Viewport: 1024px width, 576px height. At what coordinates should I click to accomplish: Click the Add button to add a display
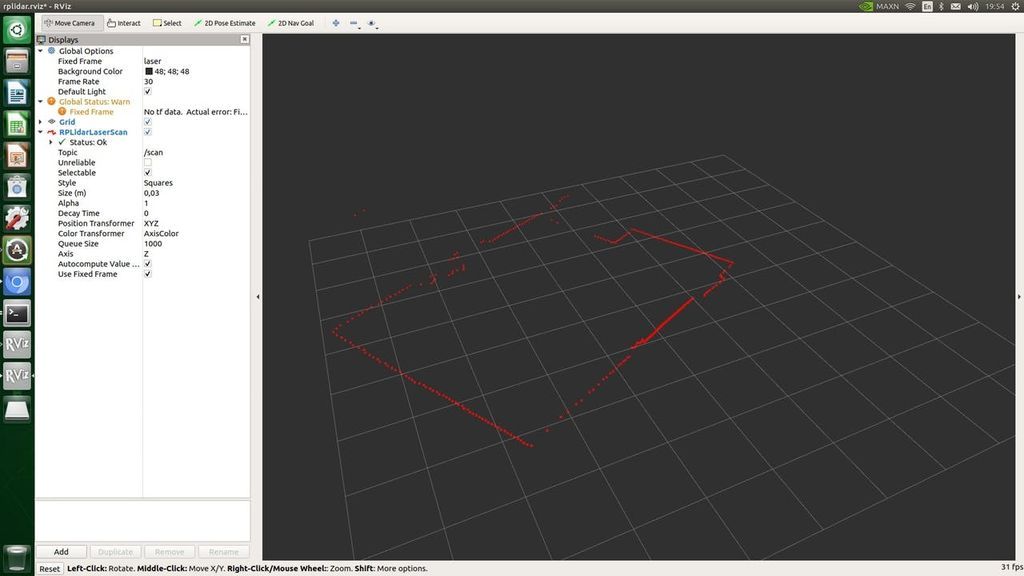coord(61,551)
